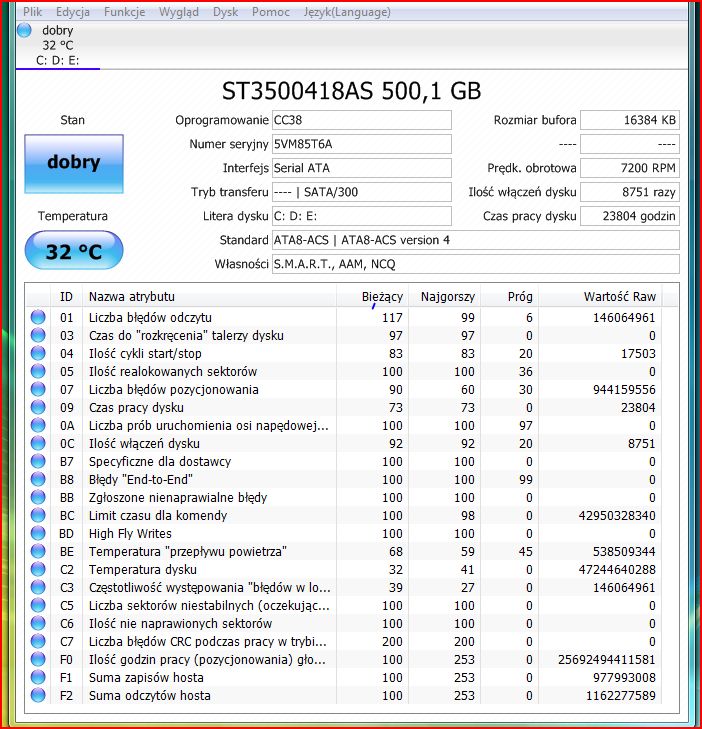Click the Najgorszy column header
Screen dimensions: 702x729
click(x=444, y=297)
